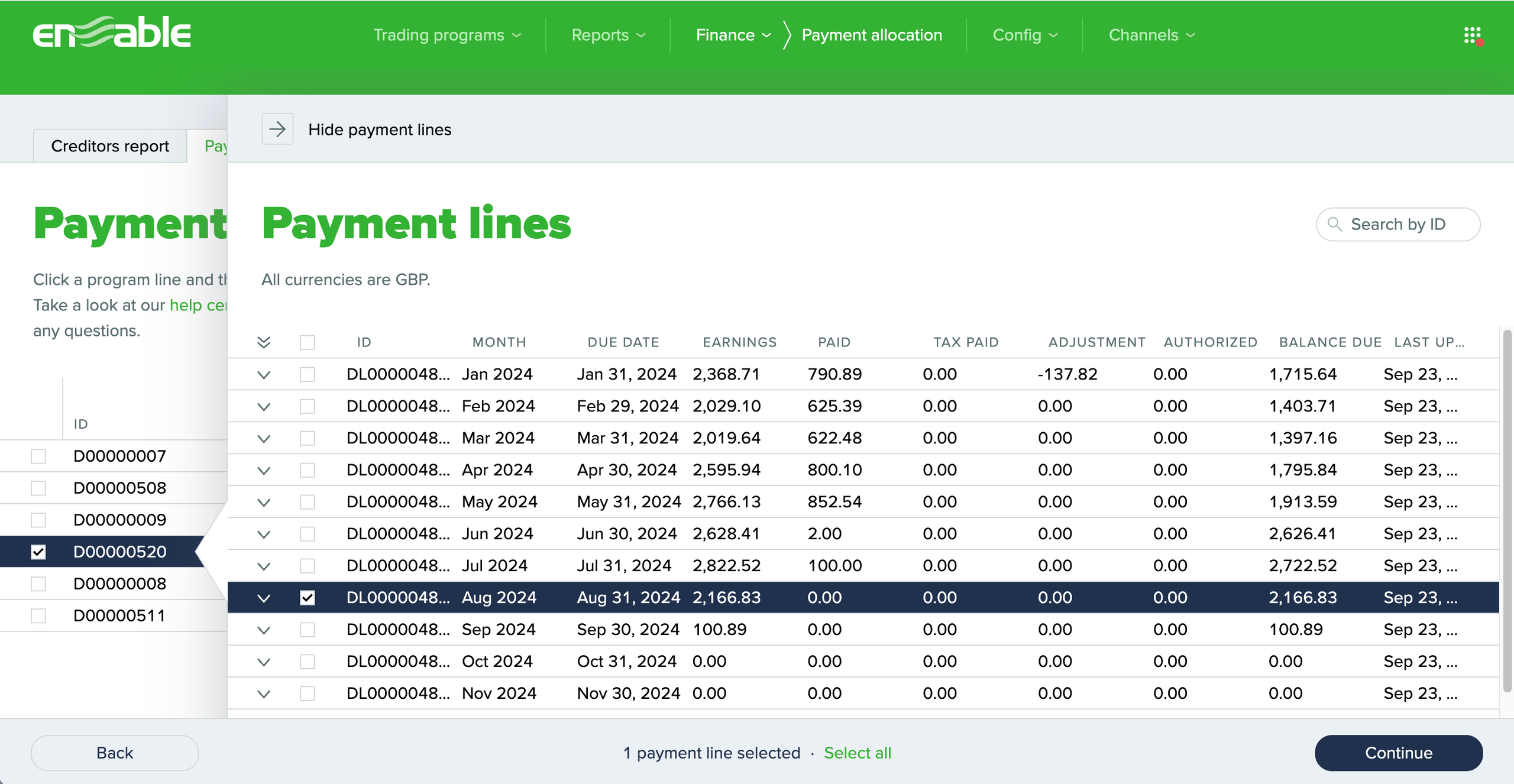This screenshot has width=1514, height=784.
Task: Go to Payment allocation page
Action: 872,35
